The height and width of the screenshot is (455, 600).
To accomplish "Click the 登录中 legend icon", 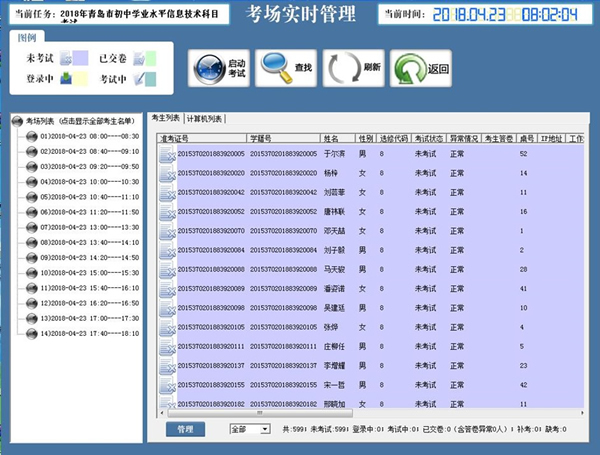I will [67, 78].
